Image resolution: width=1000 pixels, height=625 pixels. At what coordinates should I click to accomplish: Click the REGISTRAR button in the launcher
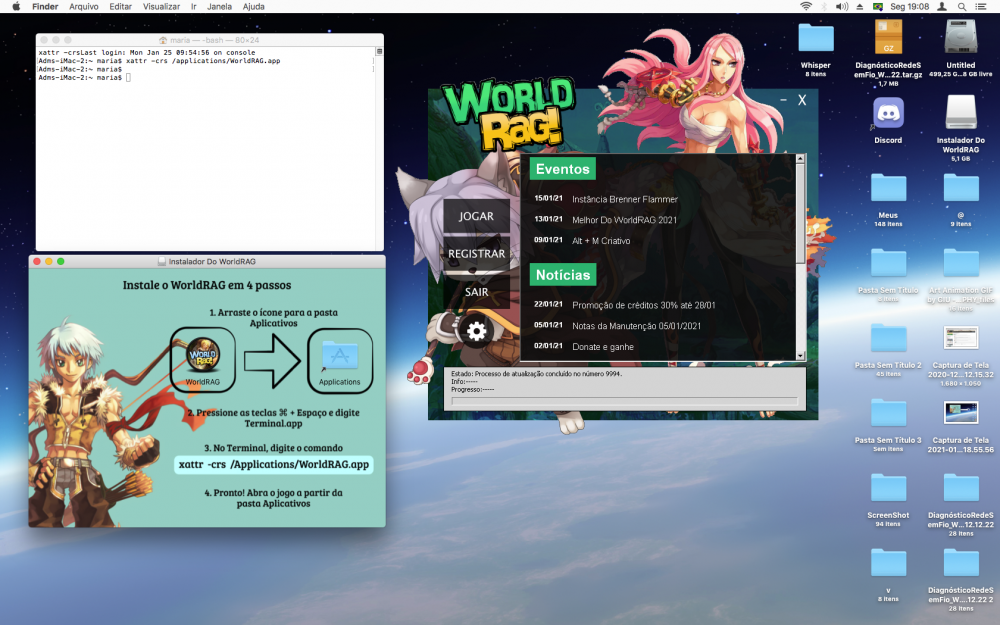click(476, 254)
